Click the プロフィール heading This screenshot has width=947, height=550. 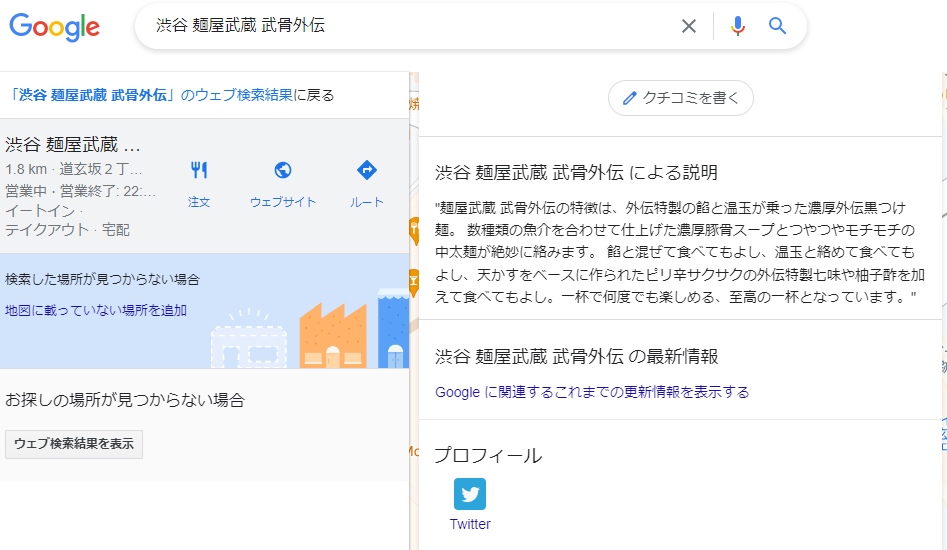click(x=488, y=455)
